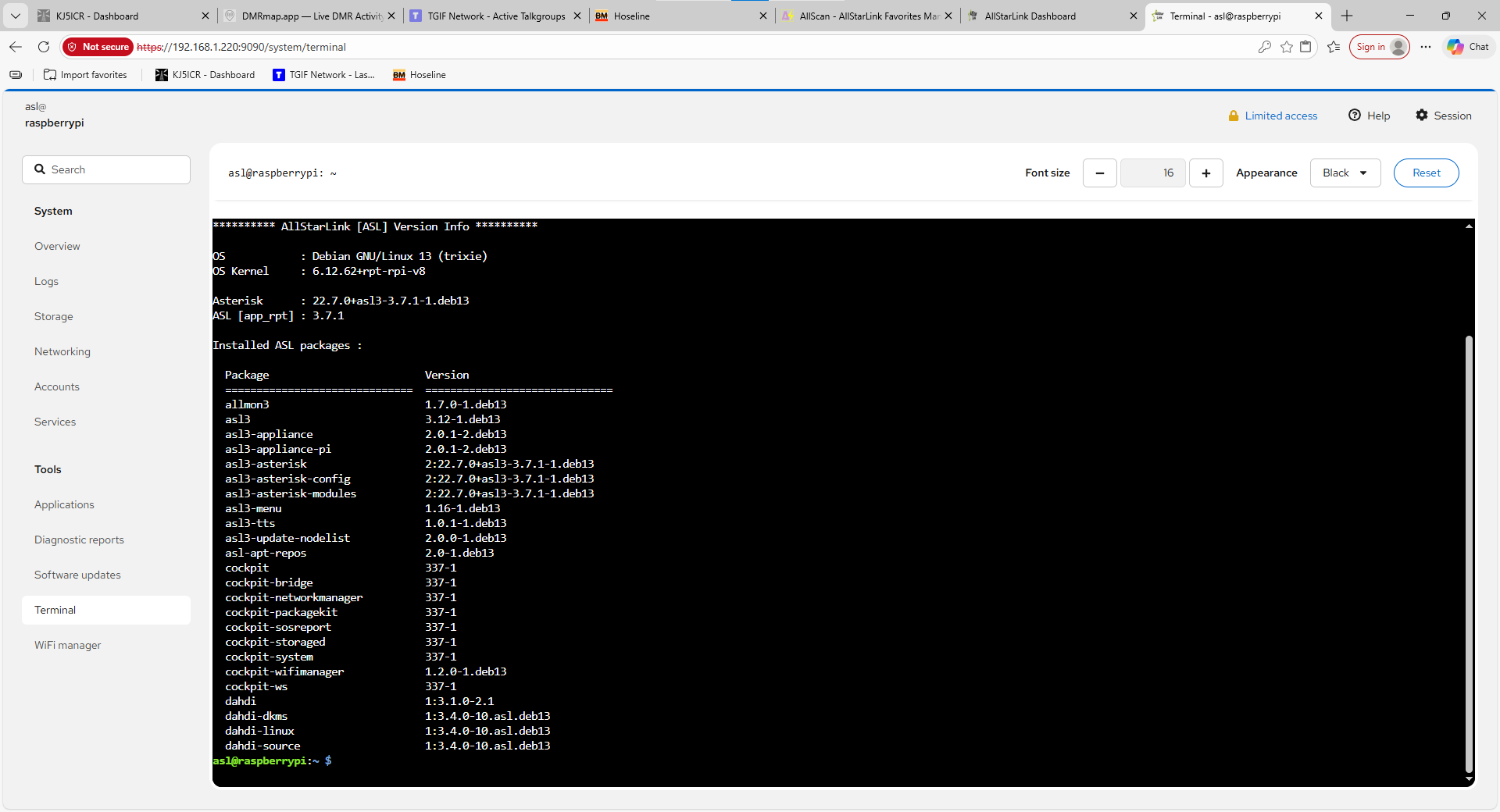1500x812 pixels.
Task: Refresh the browser page
Action: (44, 47)
